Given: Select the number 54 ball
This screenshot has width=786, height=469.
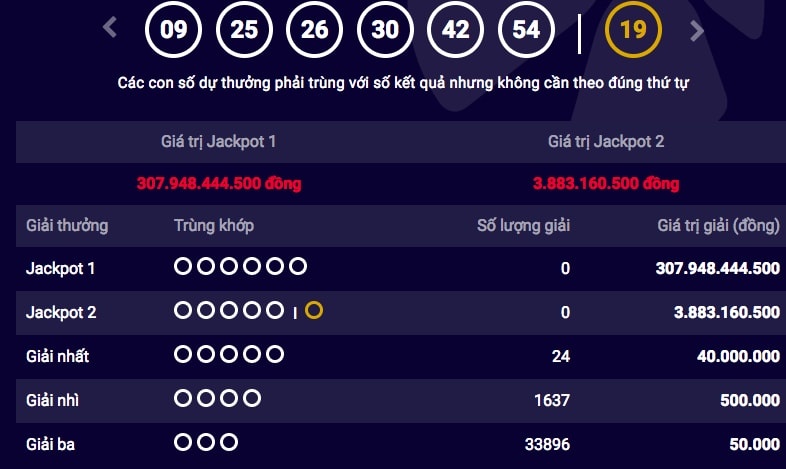Looking at the screenshot, I should (526, 29).
